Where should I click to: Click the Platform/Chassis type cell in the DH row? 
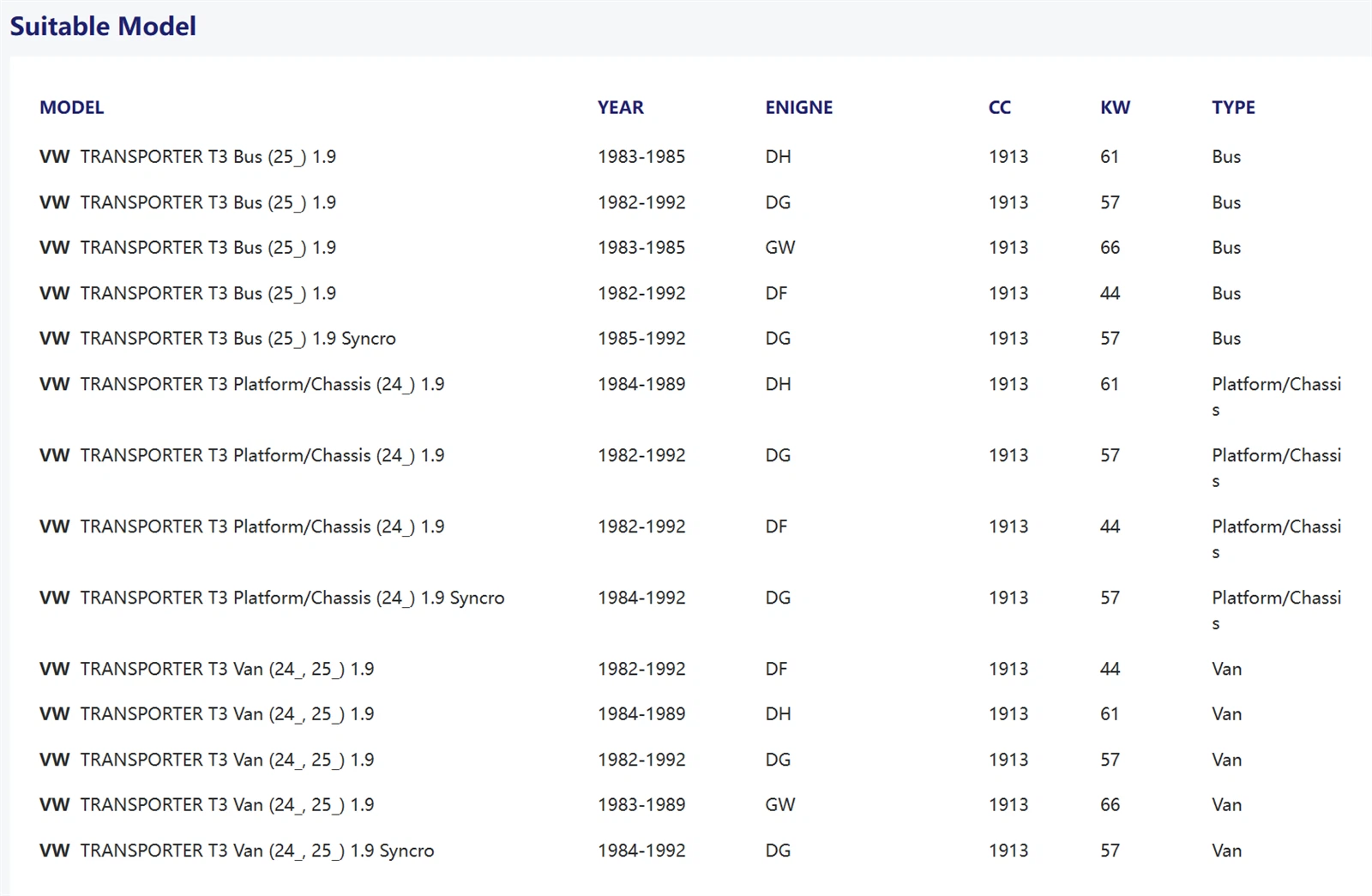[1276, 396]
